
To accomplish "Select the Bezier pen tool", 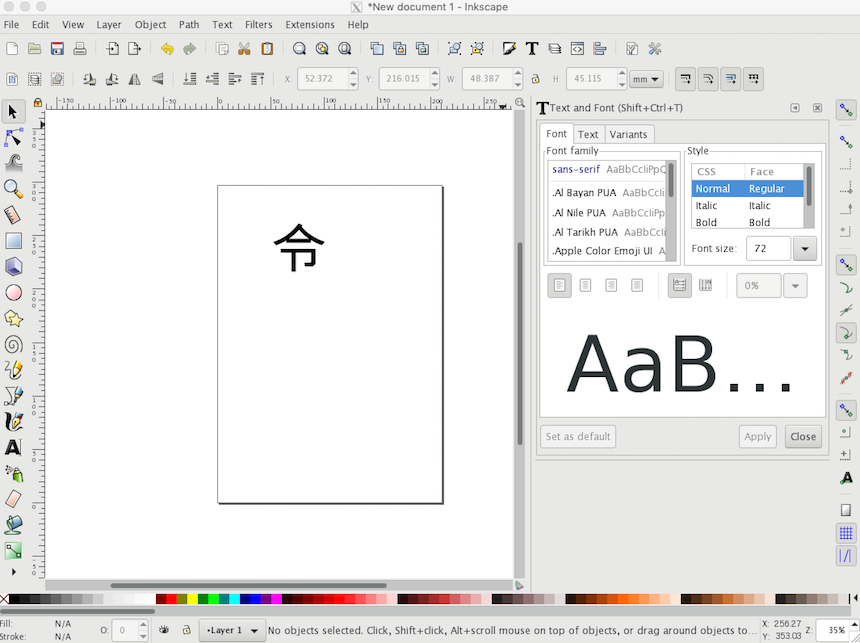I will 13,396.
